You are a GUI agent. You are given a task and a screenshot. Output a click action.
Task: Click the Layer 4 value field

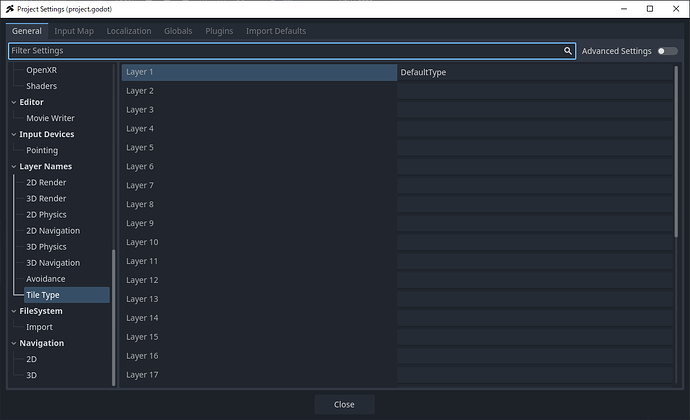click(535, 129)
